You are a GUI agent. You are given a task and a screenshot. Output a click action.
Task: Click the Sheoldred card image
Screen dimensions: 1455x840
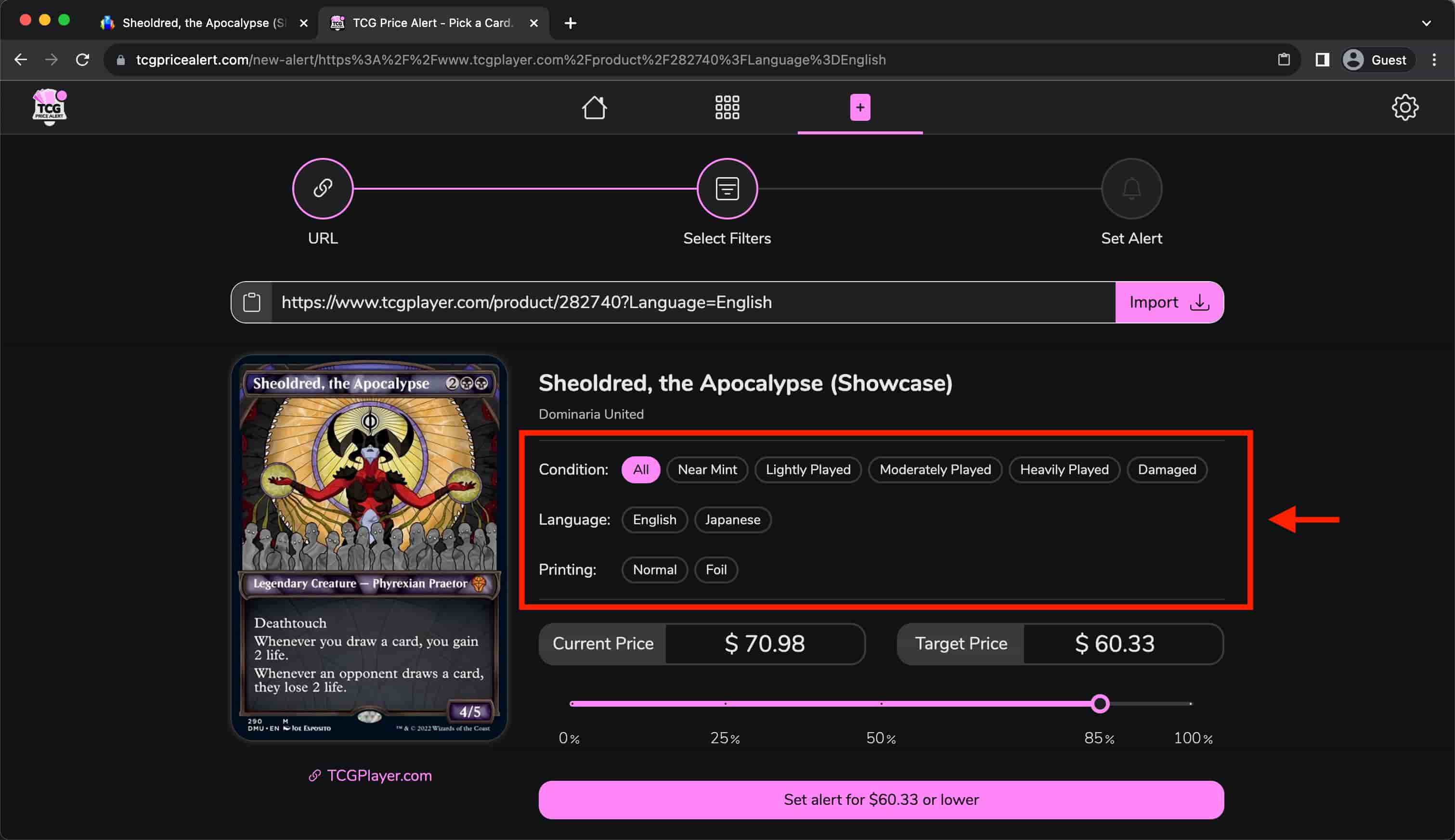369,548
